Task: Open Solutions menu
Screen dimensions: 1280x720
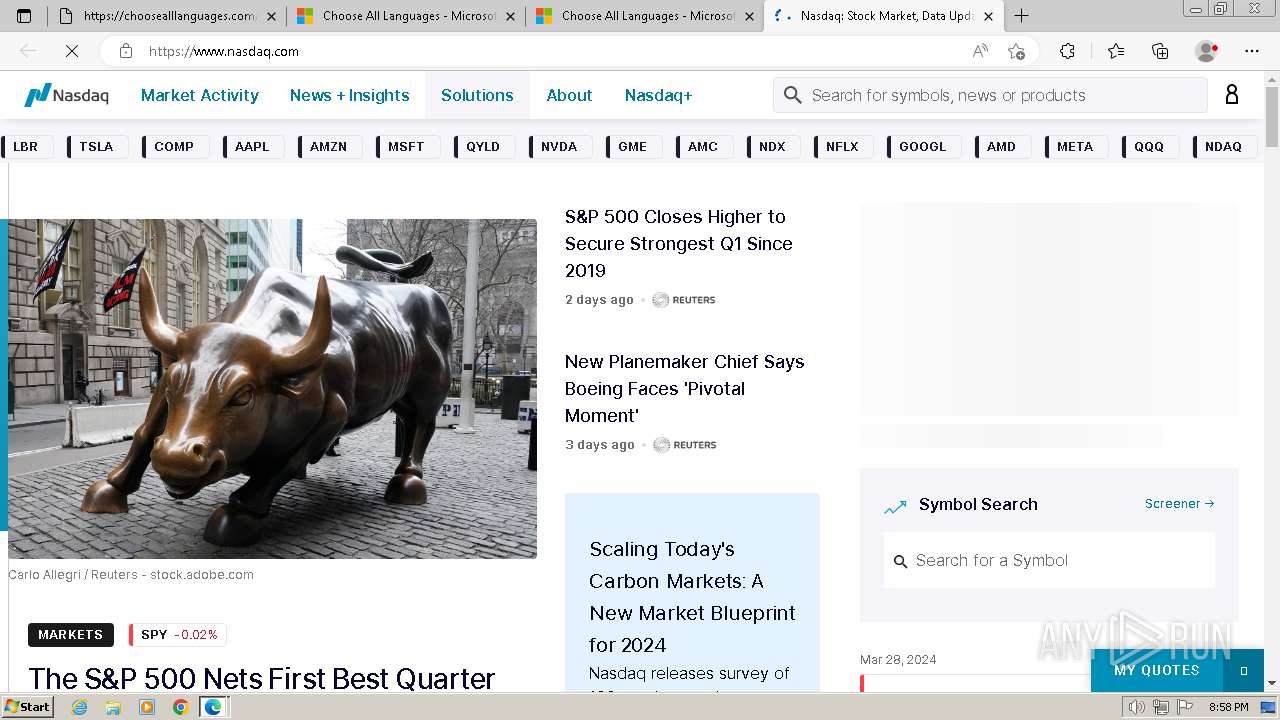Action: coord(477,95)
